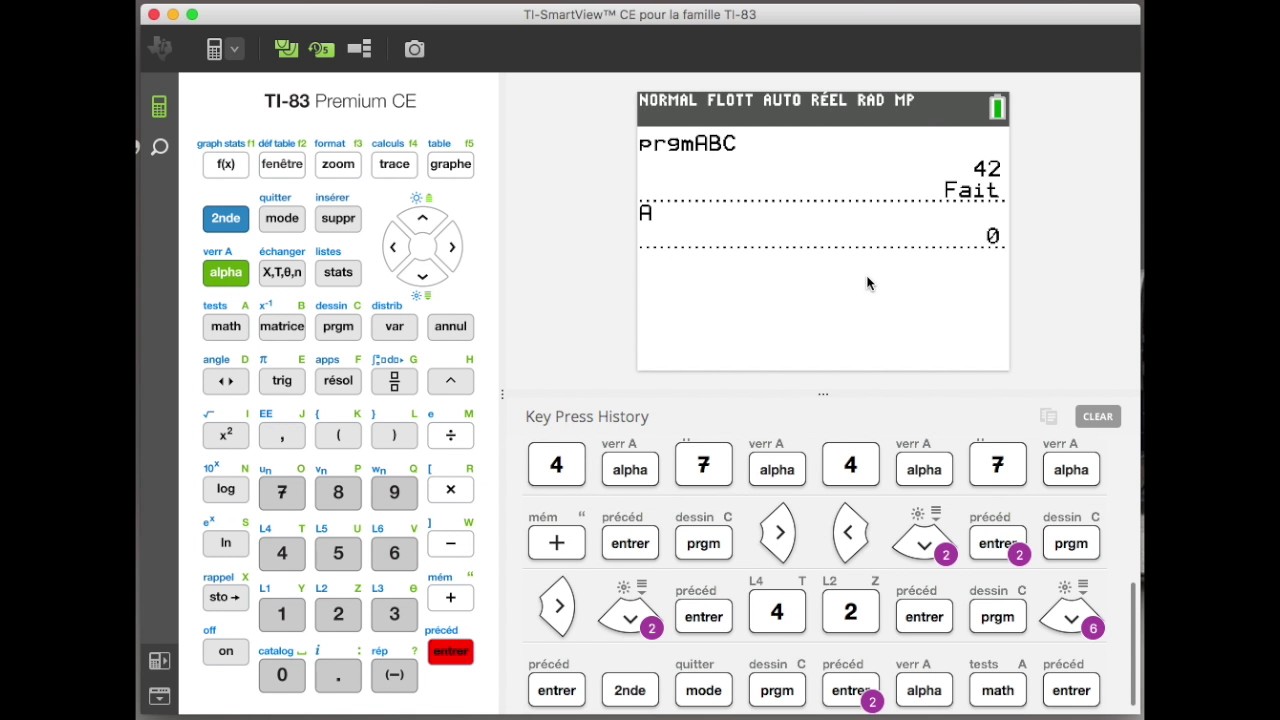Screen dimensions: 1280x720
Task: Click the down arrow on the calculator directional pad
Action: 422,276
